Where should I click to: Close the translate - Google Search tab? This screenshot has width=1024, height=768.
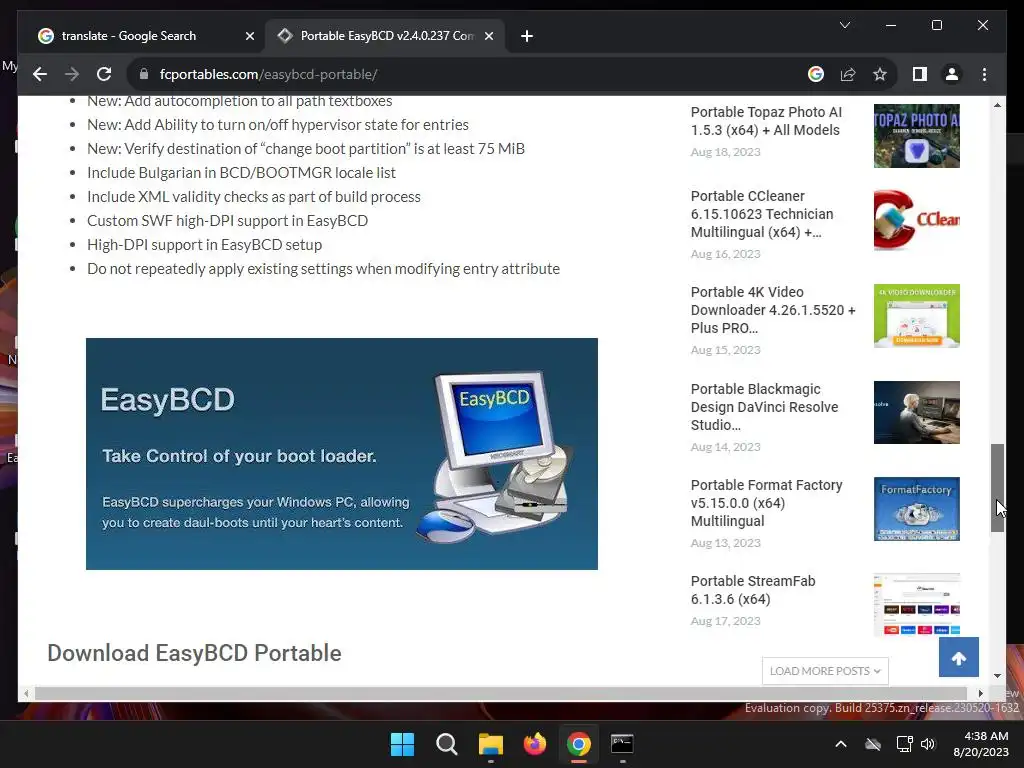249,36
